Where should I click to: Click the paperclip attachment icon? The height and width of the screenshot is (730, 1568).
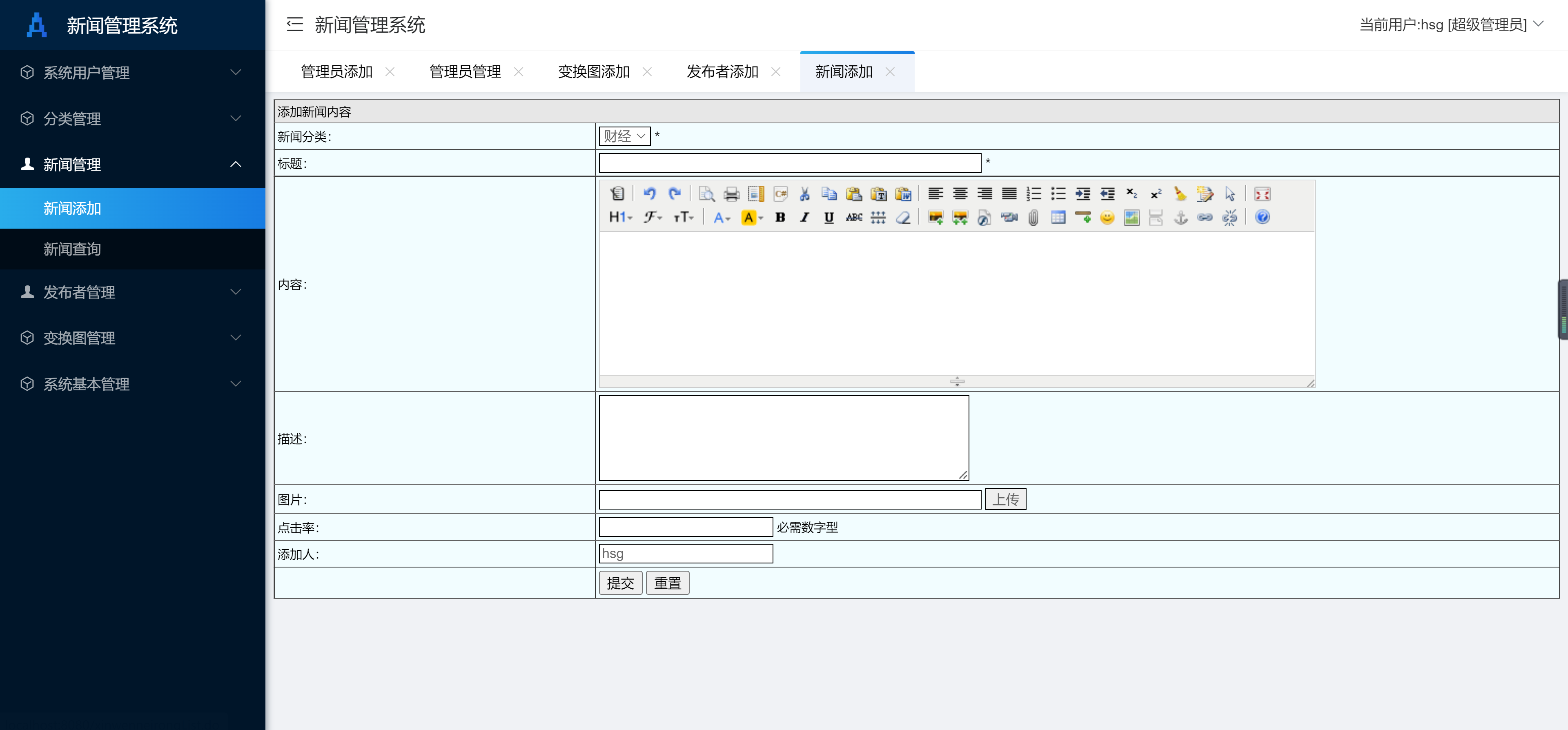(x=1033, y=217)
